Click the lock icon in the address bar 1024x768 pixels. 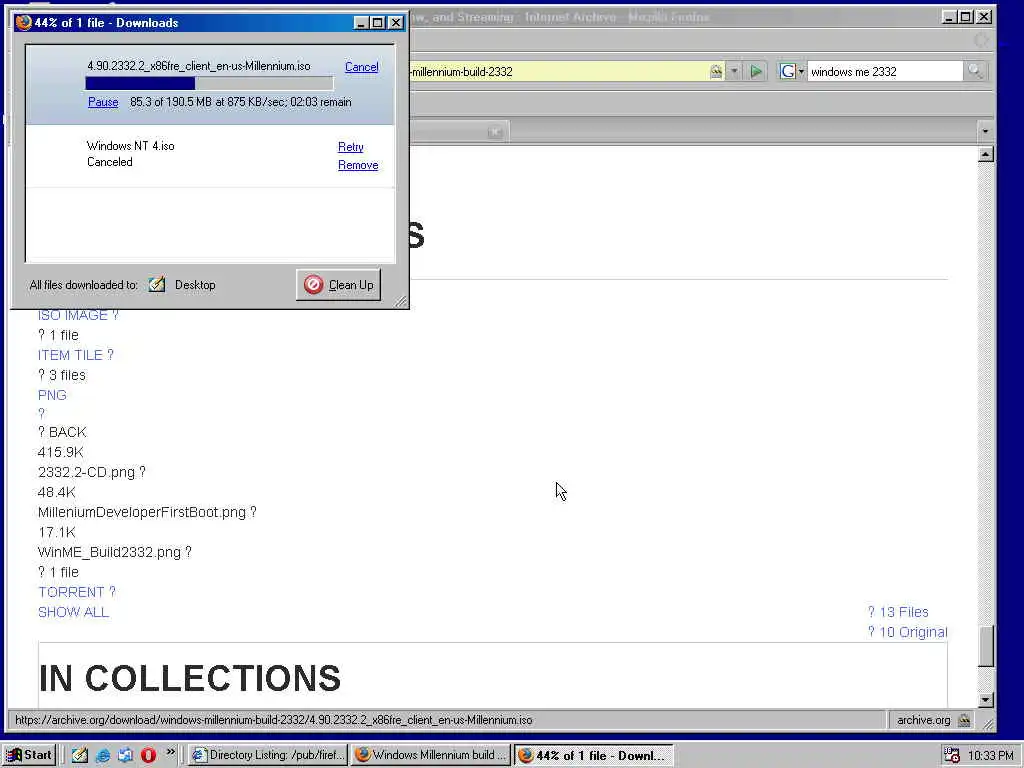tap(716, 71)
